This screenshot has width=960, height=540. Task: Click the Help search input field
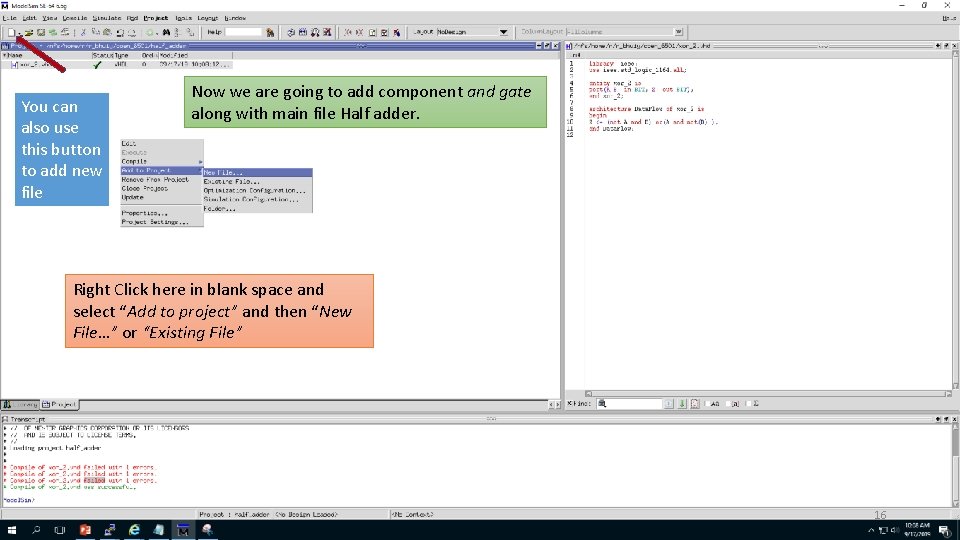click(243, 32)
